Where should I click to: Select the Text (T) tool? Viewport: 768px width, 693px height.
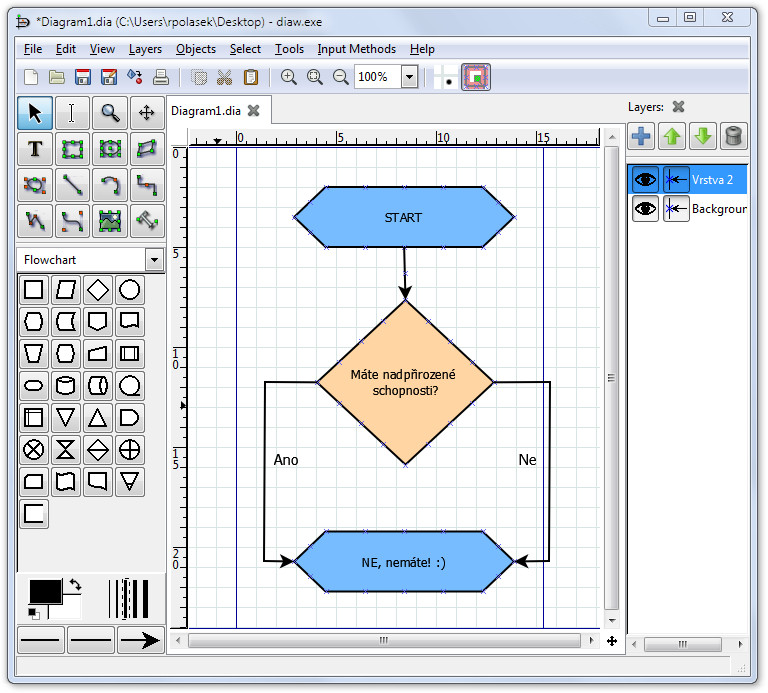(x=35, y=149)
